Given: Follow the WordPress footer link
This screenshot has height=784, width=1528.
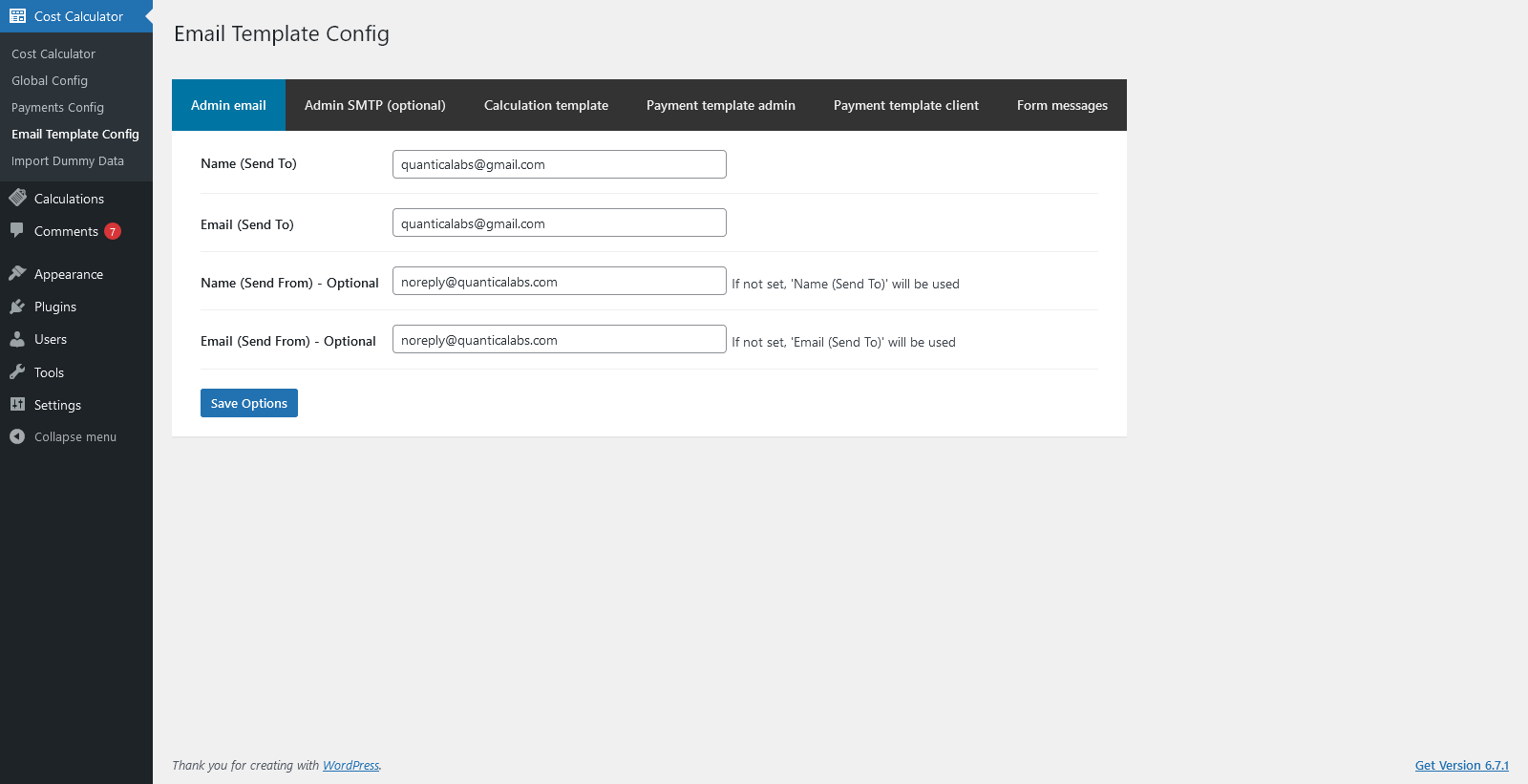Looking at the screenshot, I should point(350,766).
